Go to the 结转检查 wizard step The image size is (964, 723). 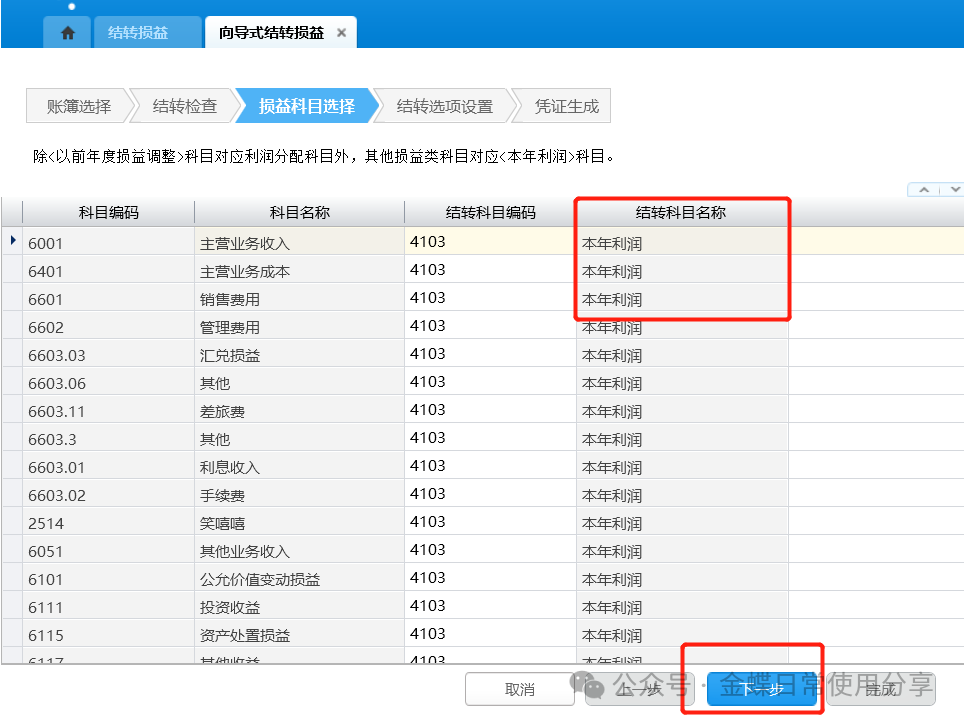click(x=184, y=106)
